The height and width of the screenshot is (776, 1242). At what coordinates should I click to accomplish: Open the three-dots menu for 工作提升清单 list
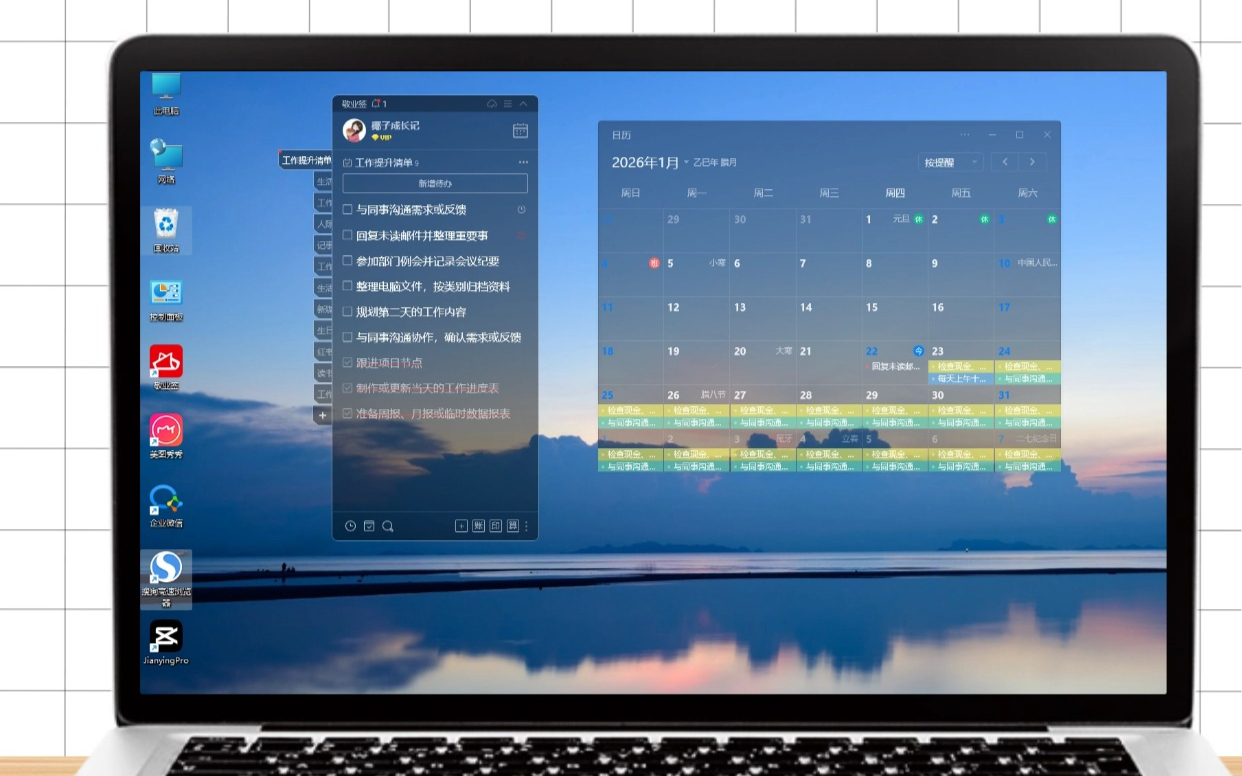[523, 162]
